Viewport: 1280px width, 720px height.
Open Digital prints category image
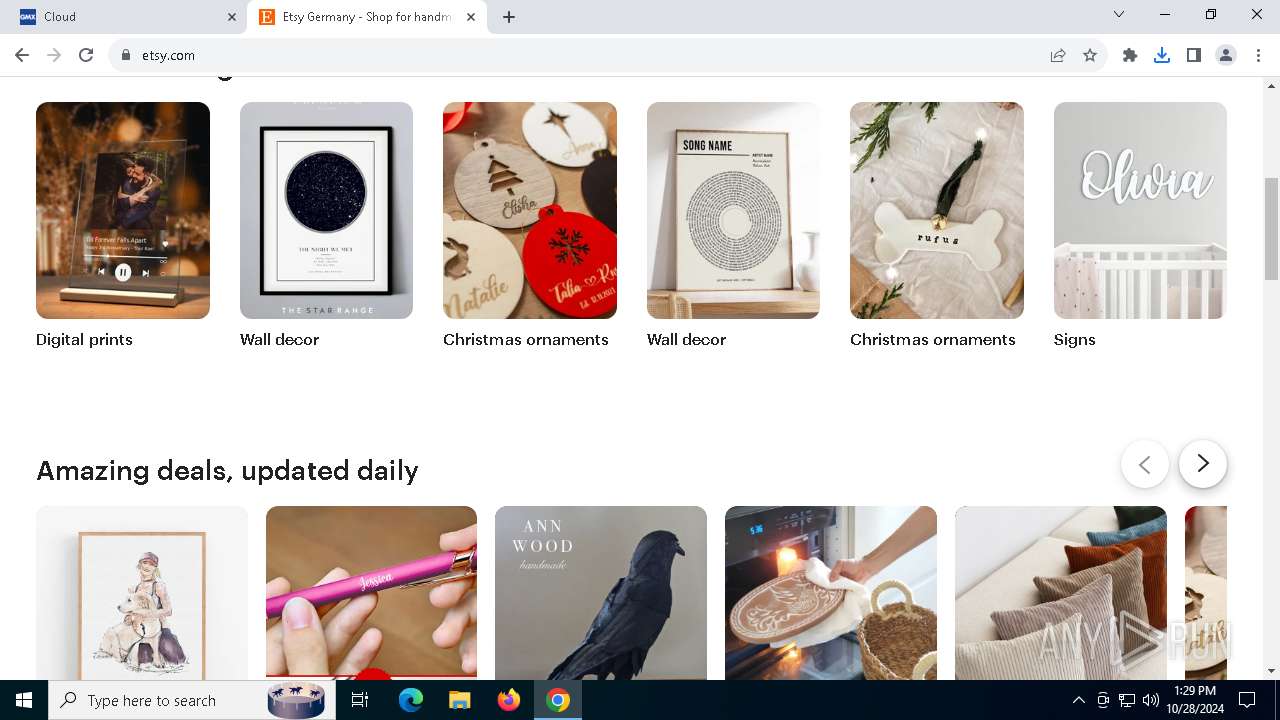[123, 210]
